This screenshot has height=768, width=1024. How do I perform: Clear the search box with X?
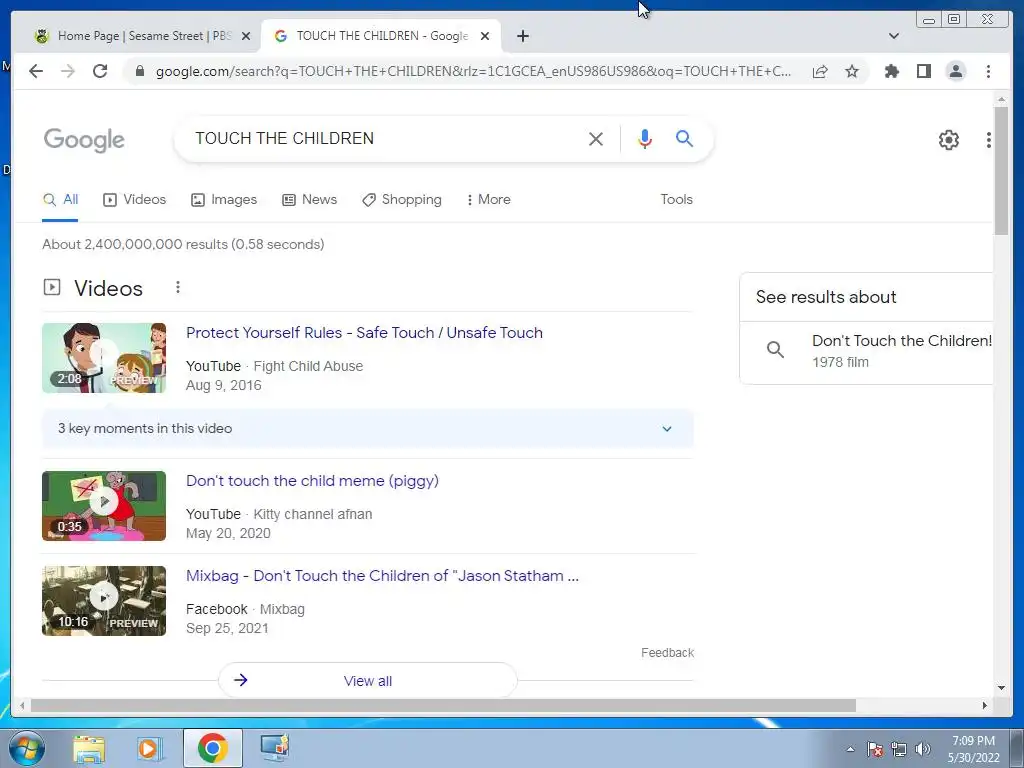(x=595, y=138)
